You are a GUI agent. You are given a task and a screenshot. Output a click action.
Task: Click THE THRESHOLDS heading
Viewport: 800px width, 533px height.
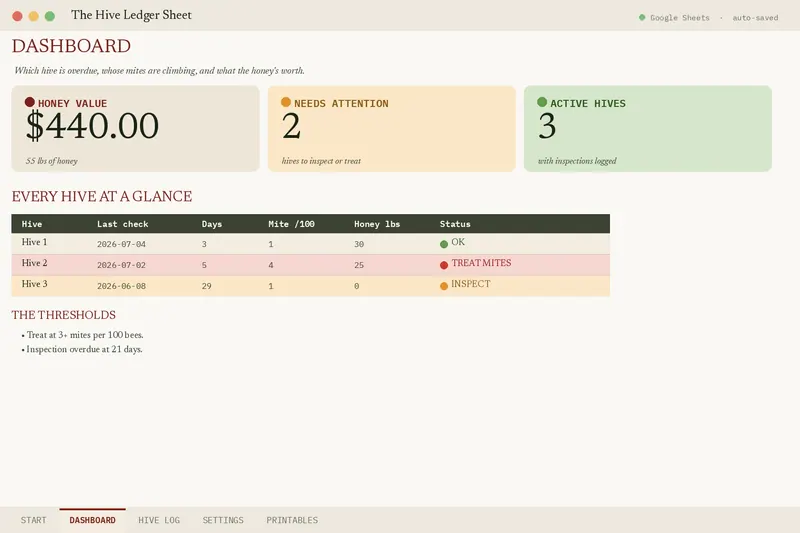pyautogui.click(x=63, y=315)
